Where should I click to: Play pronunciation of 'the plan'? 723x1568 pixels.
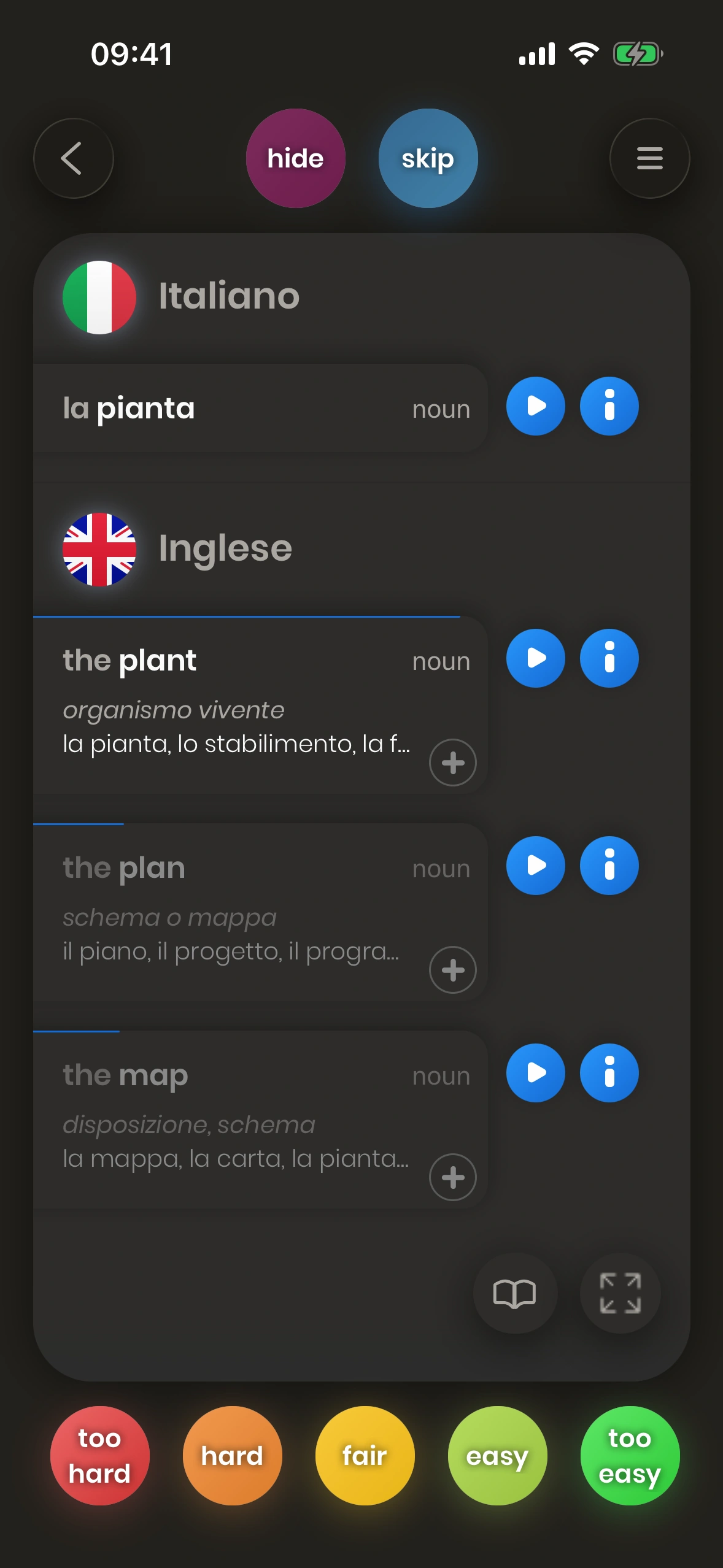click(x=535, y=866)
